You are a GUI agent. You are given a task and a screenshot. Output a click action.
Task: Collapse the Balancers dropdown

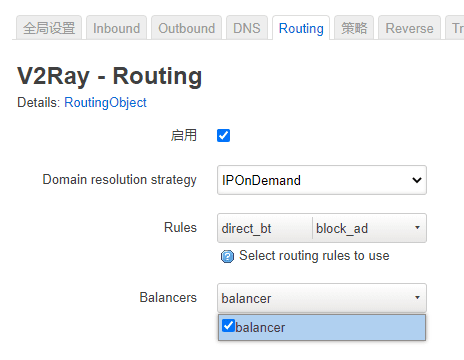pos(322,298)
